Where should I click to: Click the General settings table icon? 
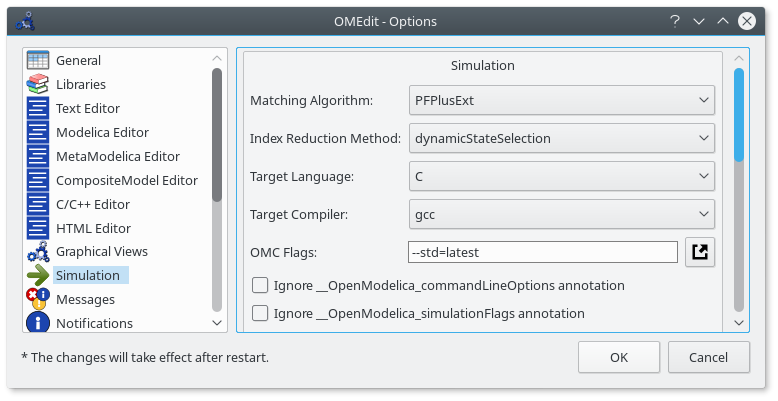(38, 61)
